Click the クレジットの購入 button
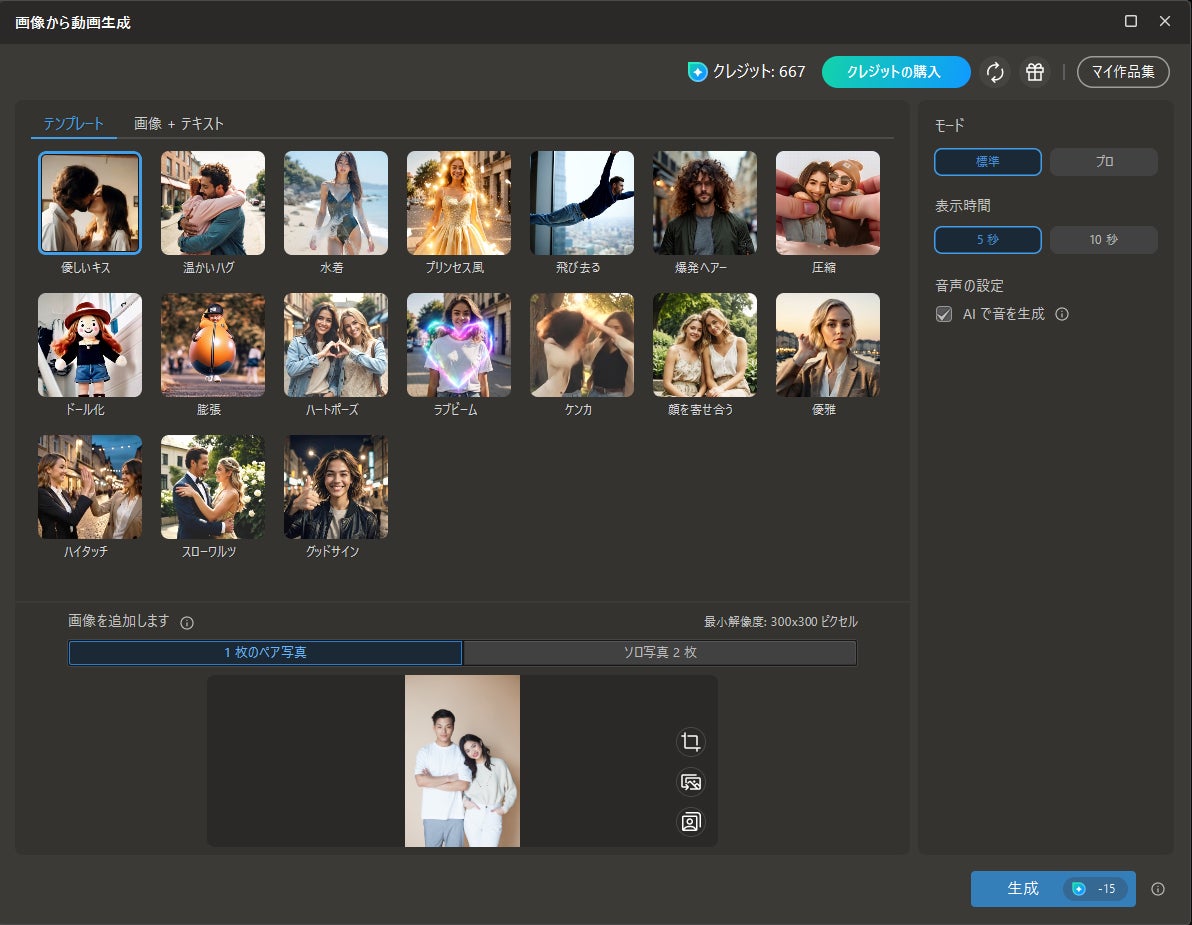Viewport: 1192px width, 925px height. [895, 72]
